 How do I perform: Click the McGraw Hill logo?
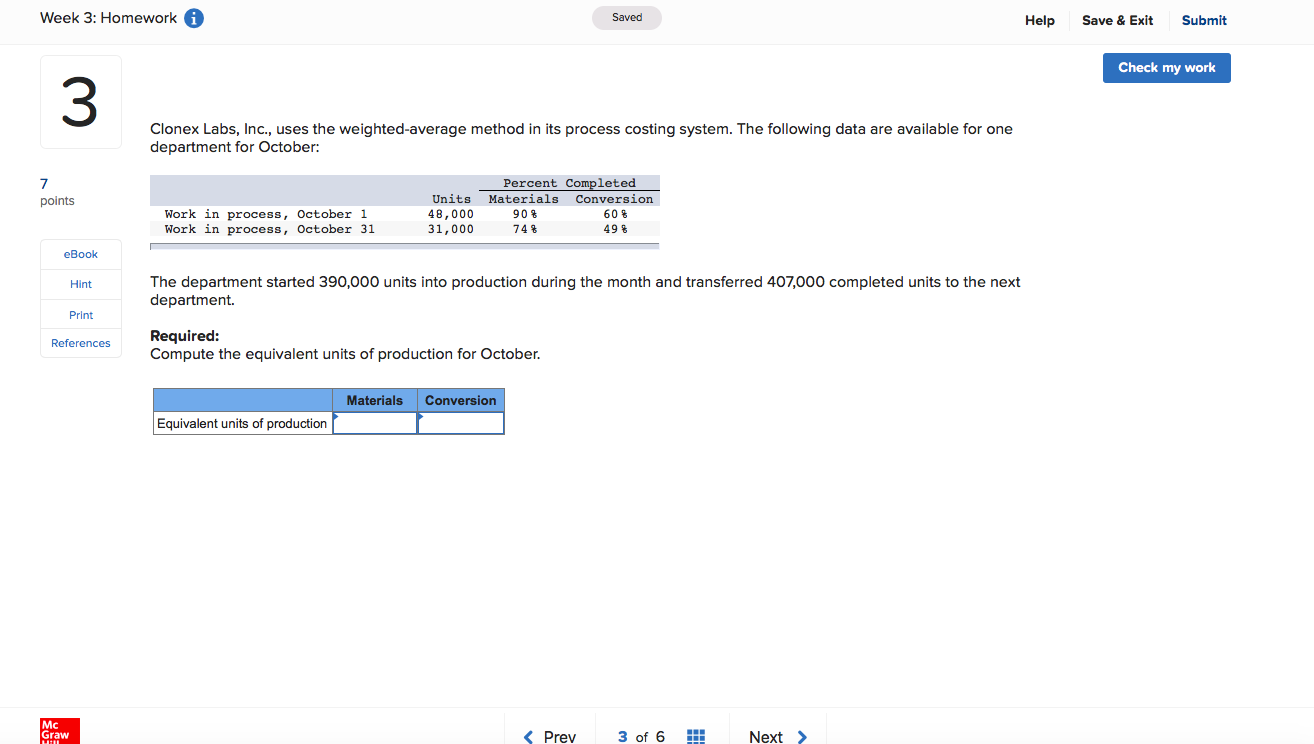(58, 731)
